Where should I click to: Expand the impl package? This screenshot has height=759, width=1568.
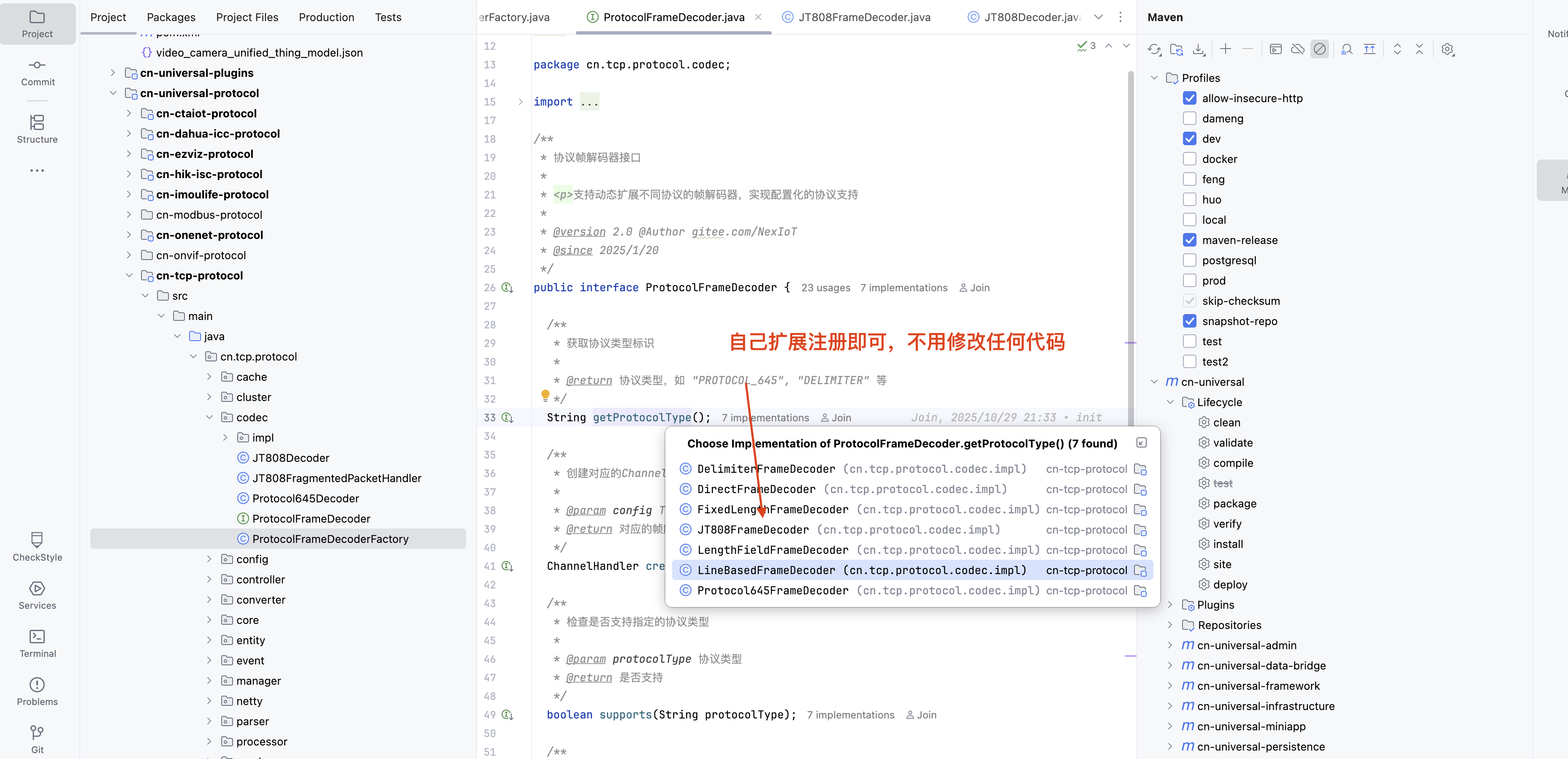pos(225,437)
